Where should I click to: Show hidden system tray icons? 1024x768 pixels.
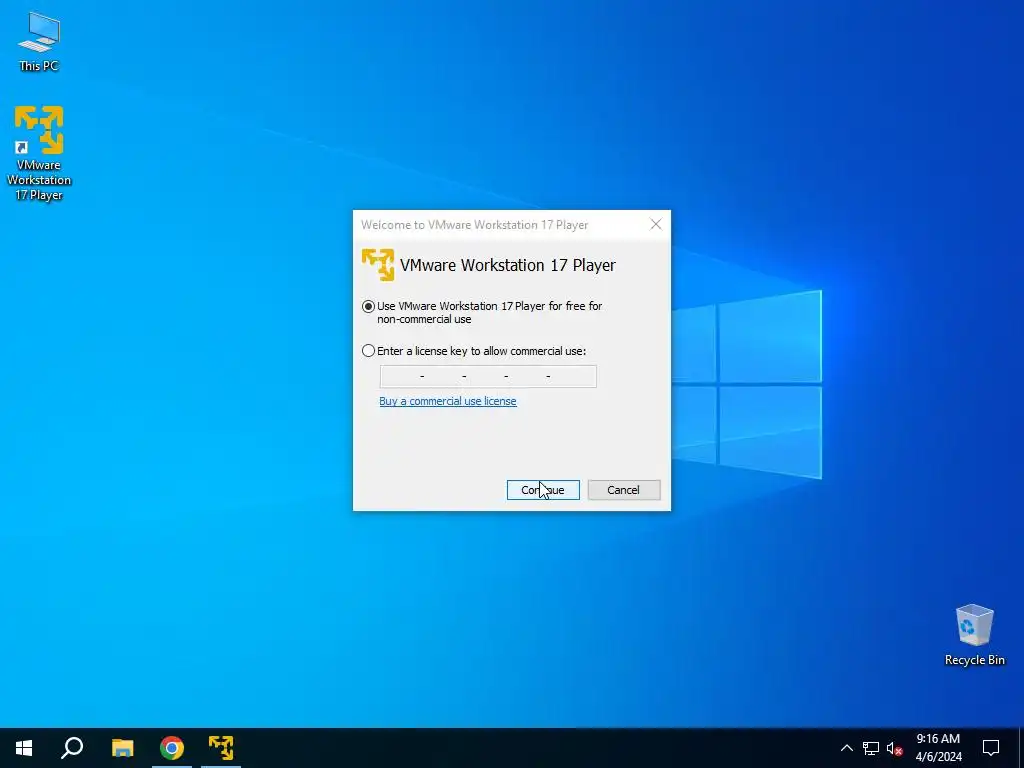[x=846, y=748]
